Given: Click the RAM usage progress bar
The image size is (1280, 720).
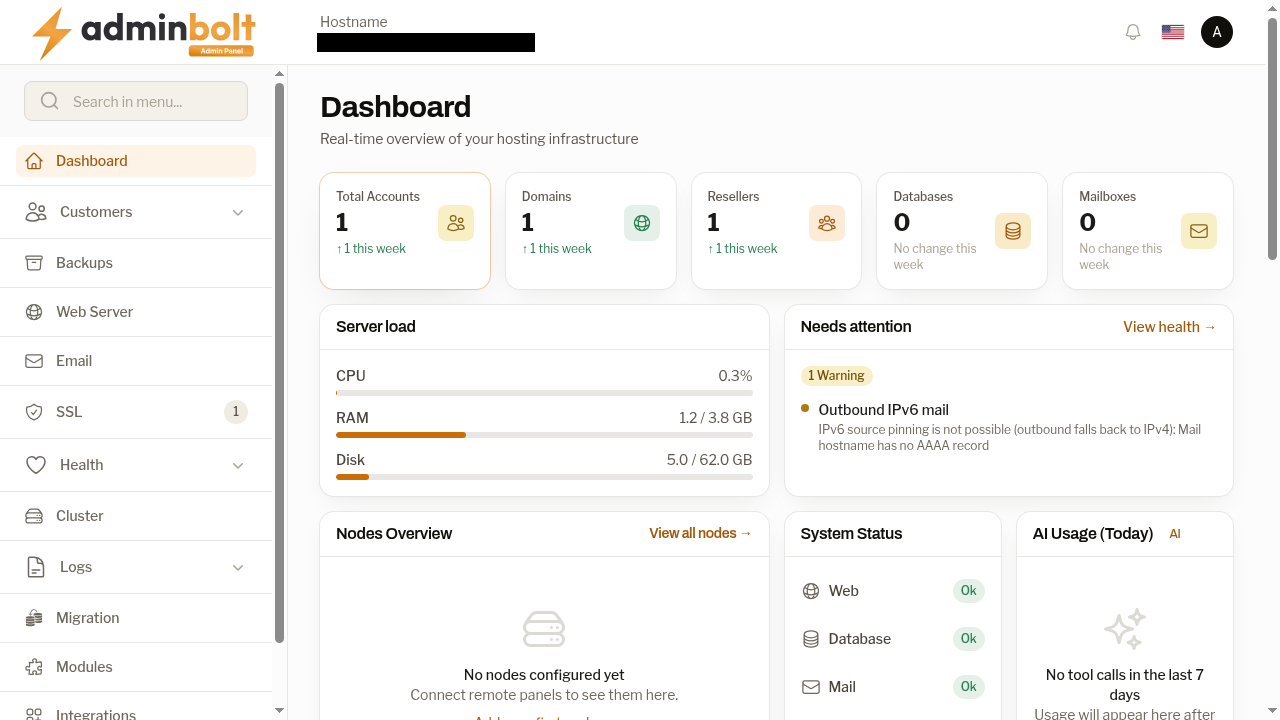Looking at the screenshot, I should [544, 435].
